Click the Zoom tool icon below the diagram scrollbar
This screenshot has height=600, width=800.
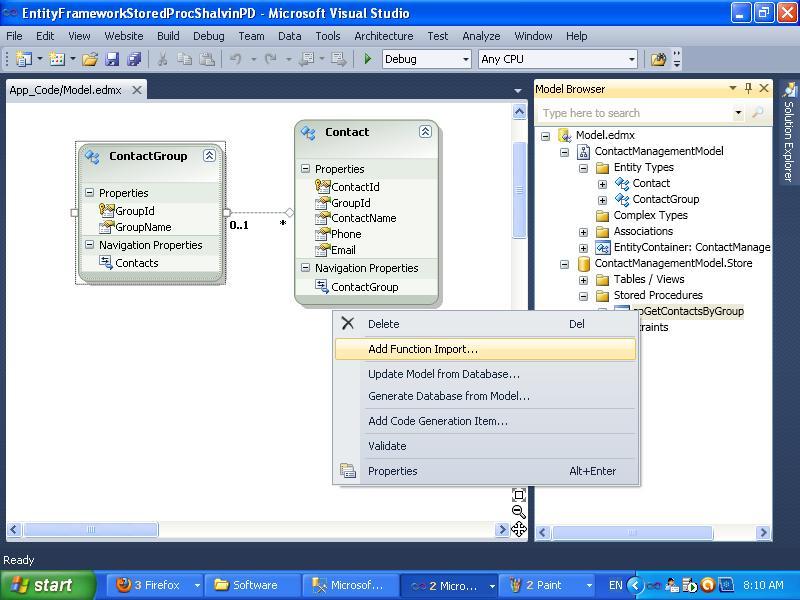coord(519,510)
